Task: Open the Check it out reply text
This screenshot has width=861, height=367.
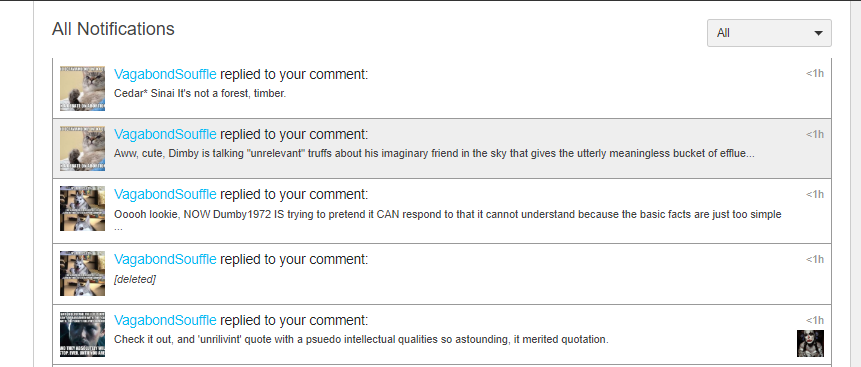Action: tap(361, 340)
